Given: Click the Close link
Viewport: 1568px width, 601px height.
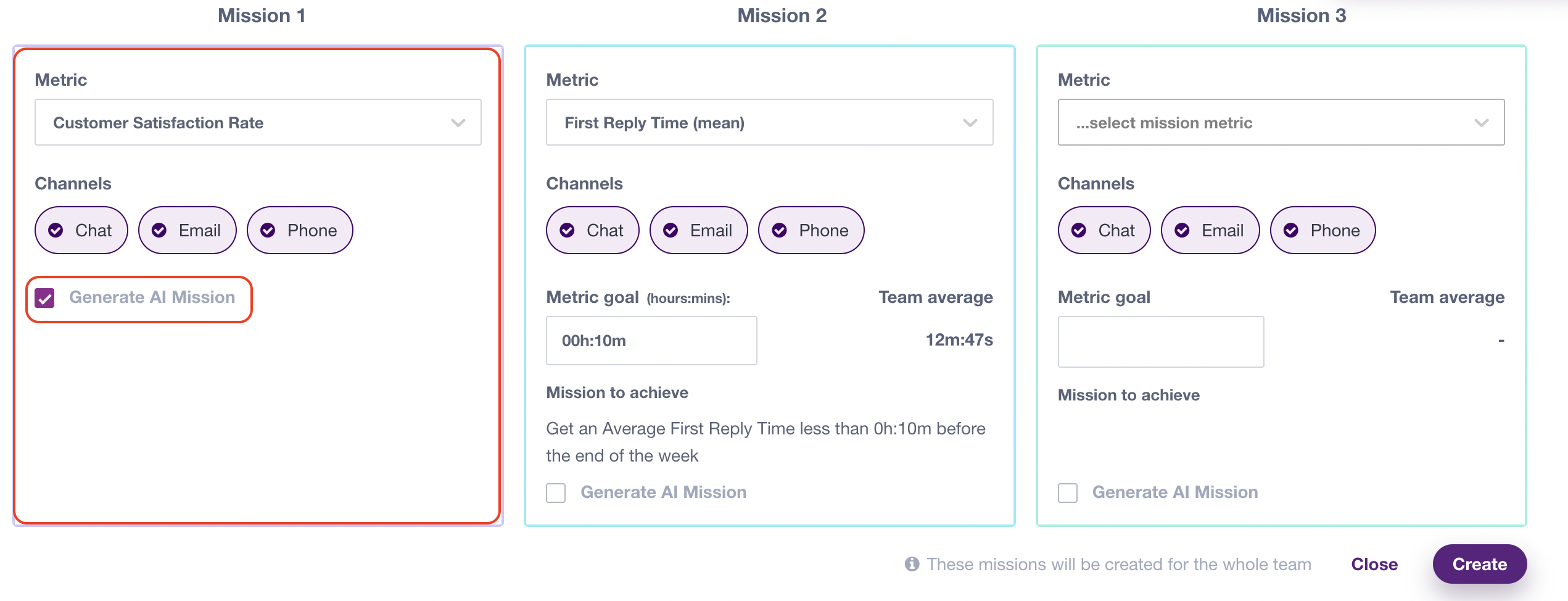Looking at the screenshot, I should pyautogui.click(x=1374, y=564).
